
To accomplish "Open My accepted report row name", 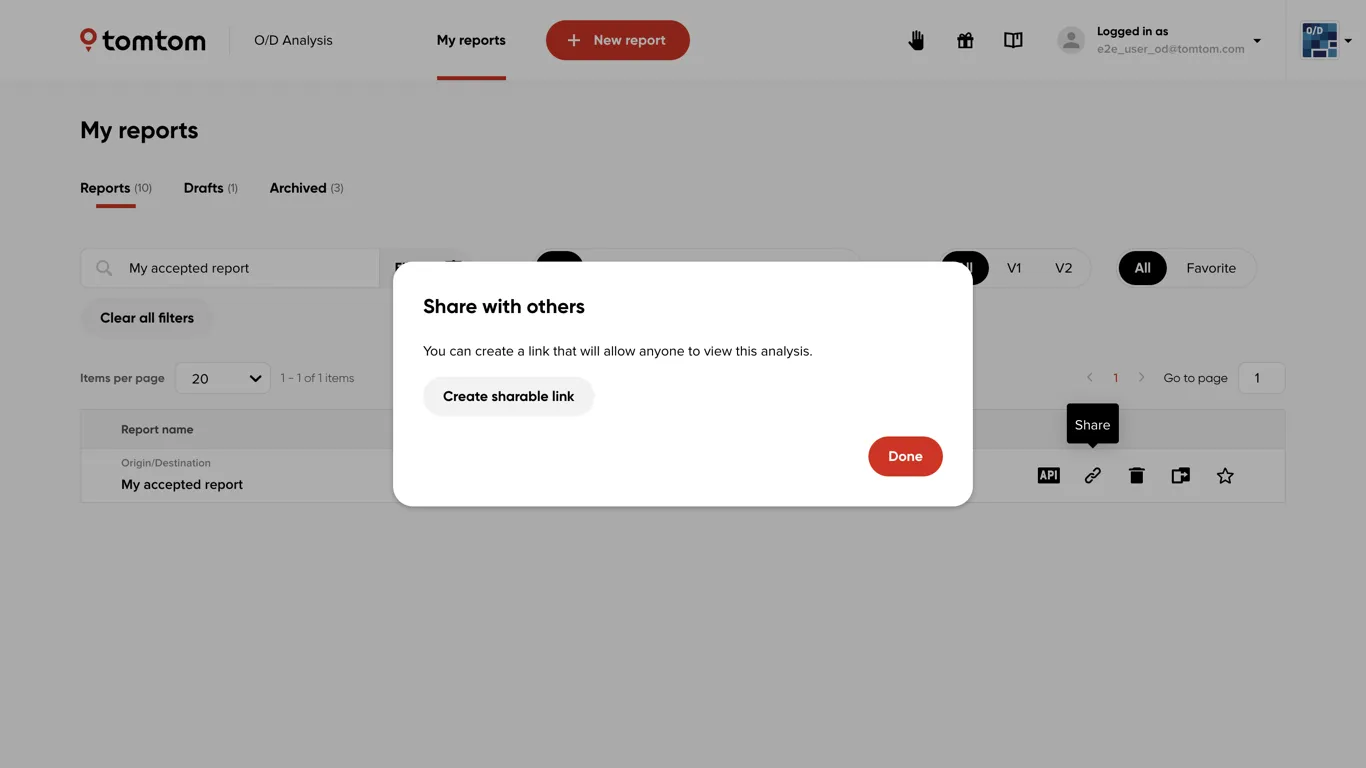I will coord(182,484).
